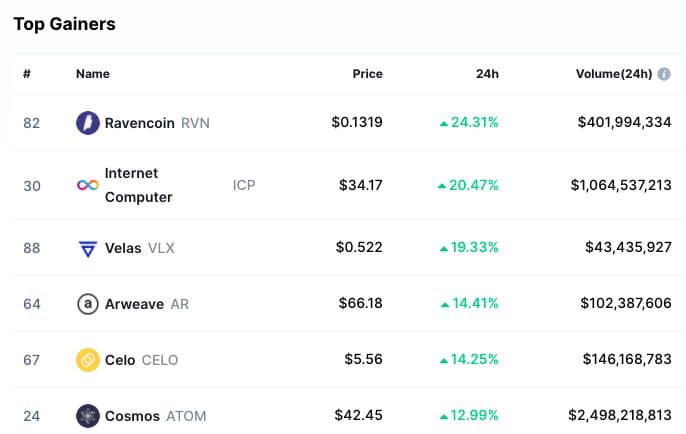This screenshot has height=434, width=686.
Task: Click the Volume(24h) info icon
Action: tap(664, 74)
